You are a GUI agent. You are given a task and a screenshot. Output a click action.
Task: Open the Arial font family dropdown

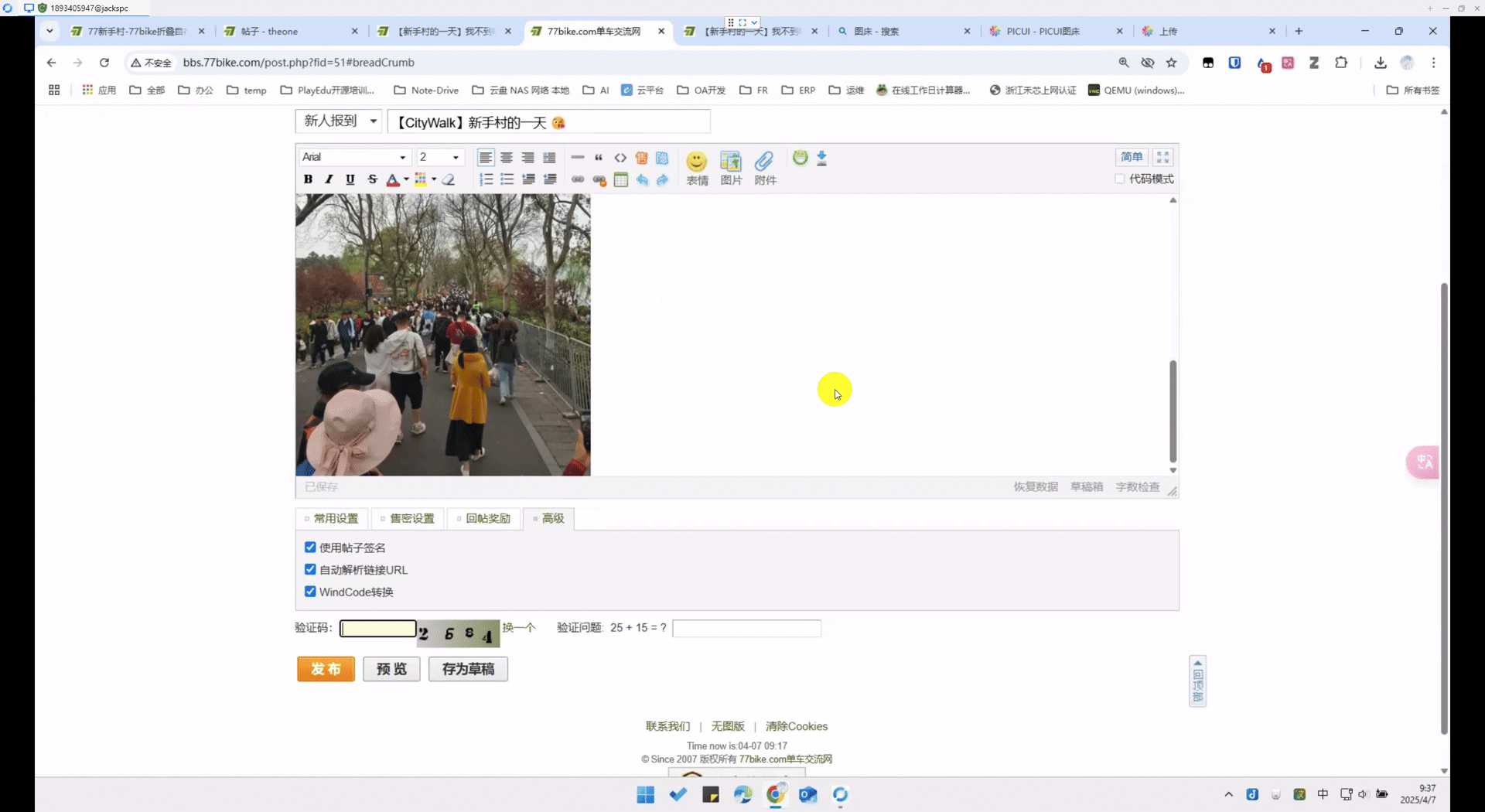(x=354, y=157)
